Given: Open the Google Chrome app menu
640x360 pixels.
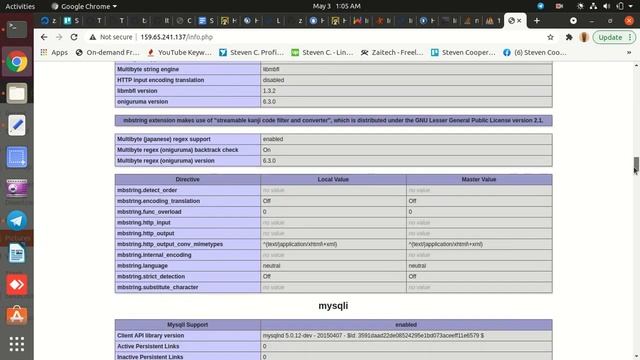Looking at the screenshot, I should pos(84,6).
